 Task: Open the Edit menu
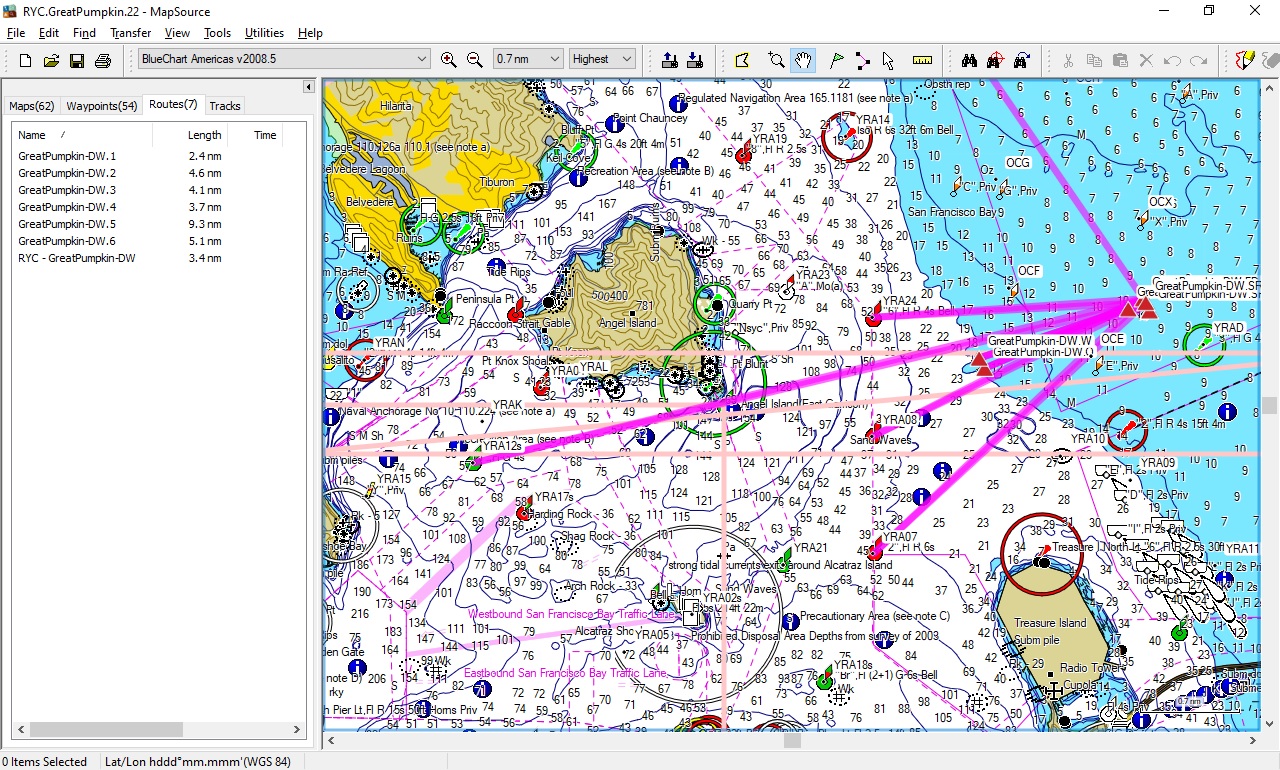tap(49, 33)
